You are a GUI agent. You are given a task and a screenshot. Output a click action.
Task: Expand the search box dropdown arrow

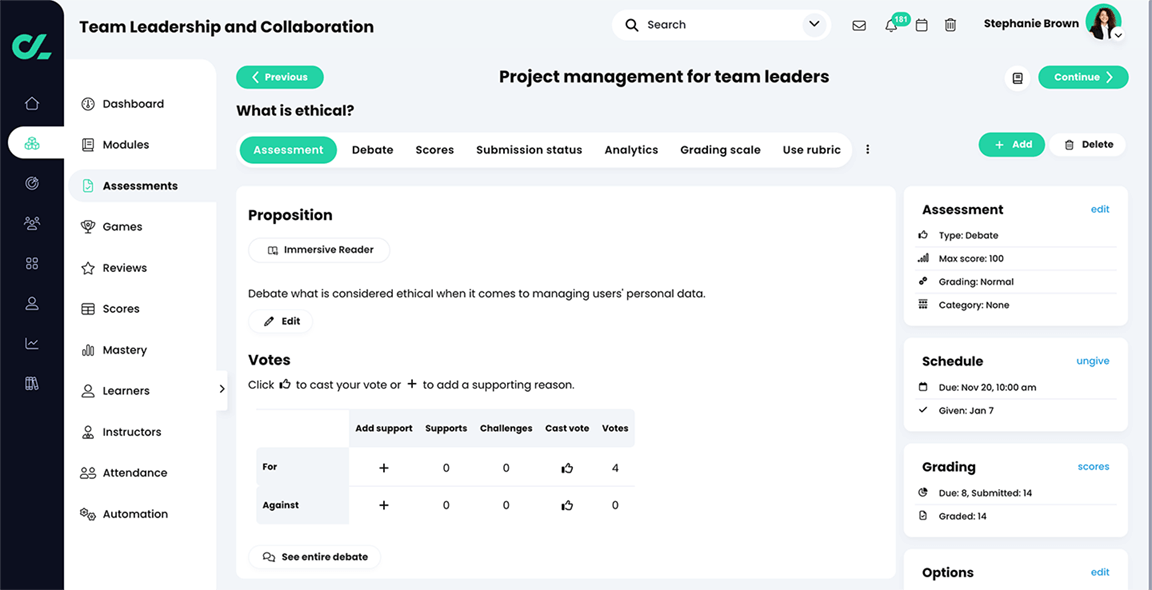click(x=814, y=24)
